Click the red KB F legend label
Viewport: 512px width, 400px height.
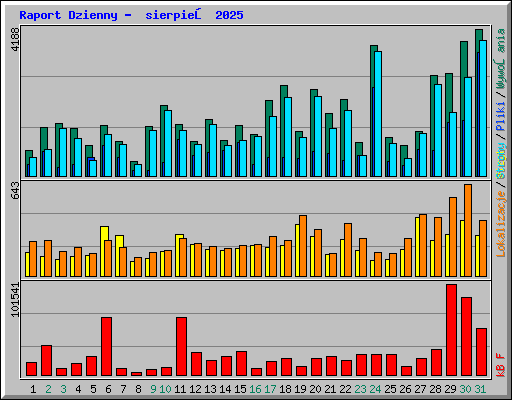tap(501, 365)
